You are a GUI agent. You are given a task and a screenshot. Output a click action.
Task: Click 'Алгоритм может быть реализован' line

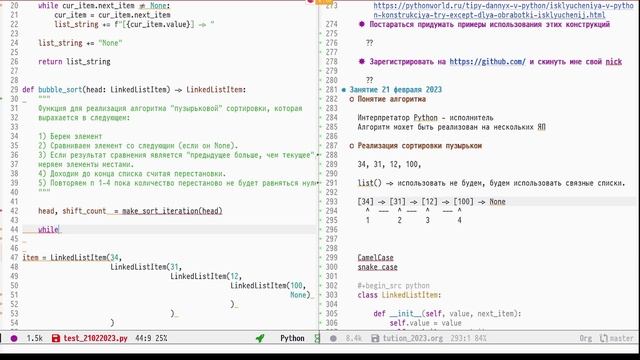(451, 127)
